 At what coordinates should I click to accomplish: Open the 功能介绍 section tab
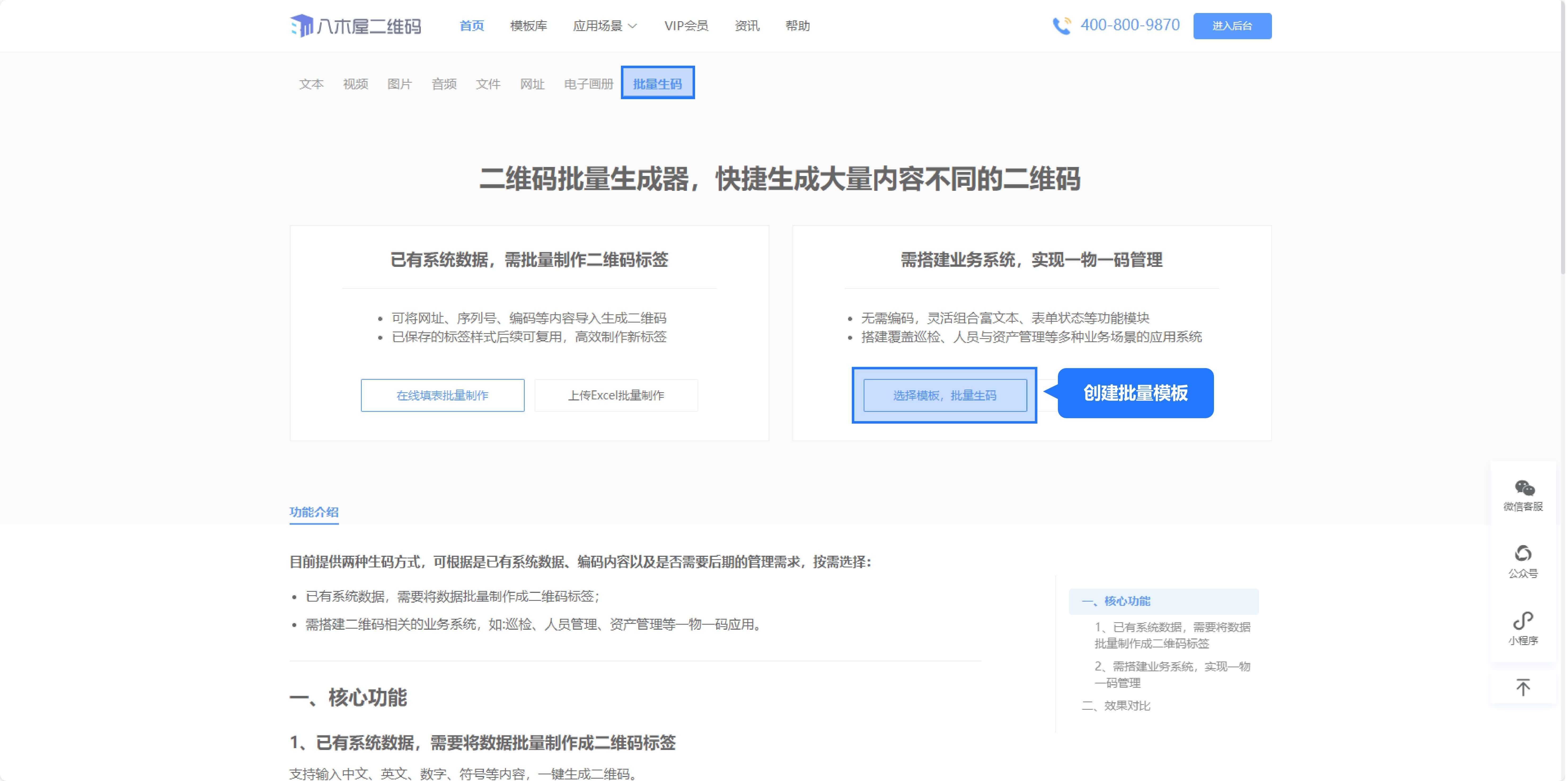(x=314, y=512)
